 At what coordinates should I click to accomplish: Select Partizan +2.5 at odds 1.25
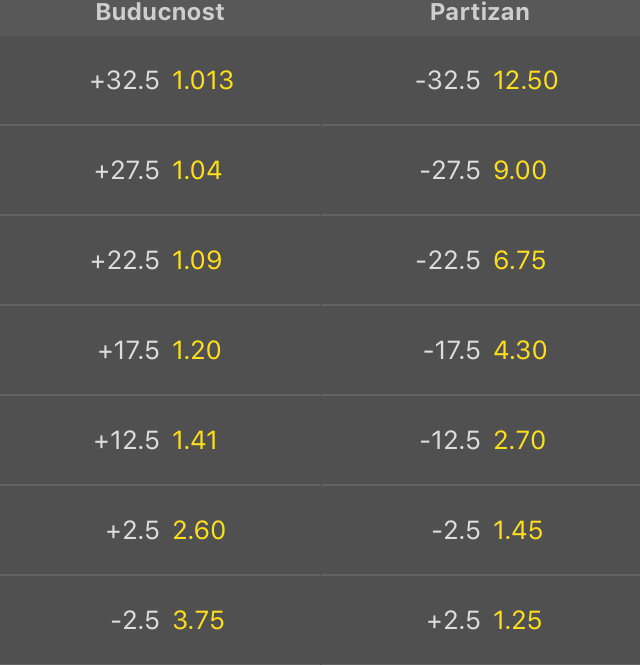point(480,621)
